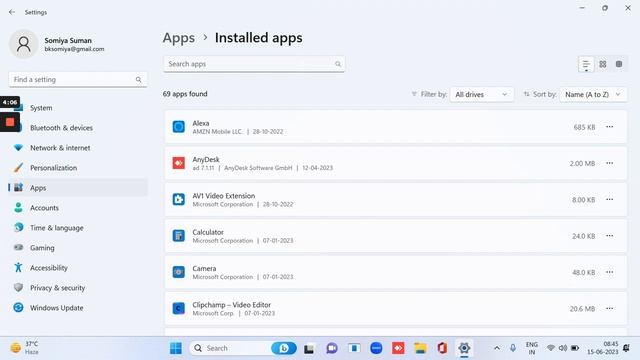The height and width of the screenshot is (360, 640).
Task: Open Bluetooth & devices settings
Action: coord(78,128)
